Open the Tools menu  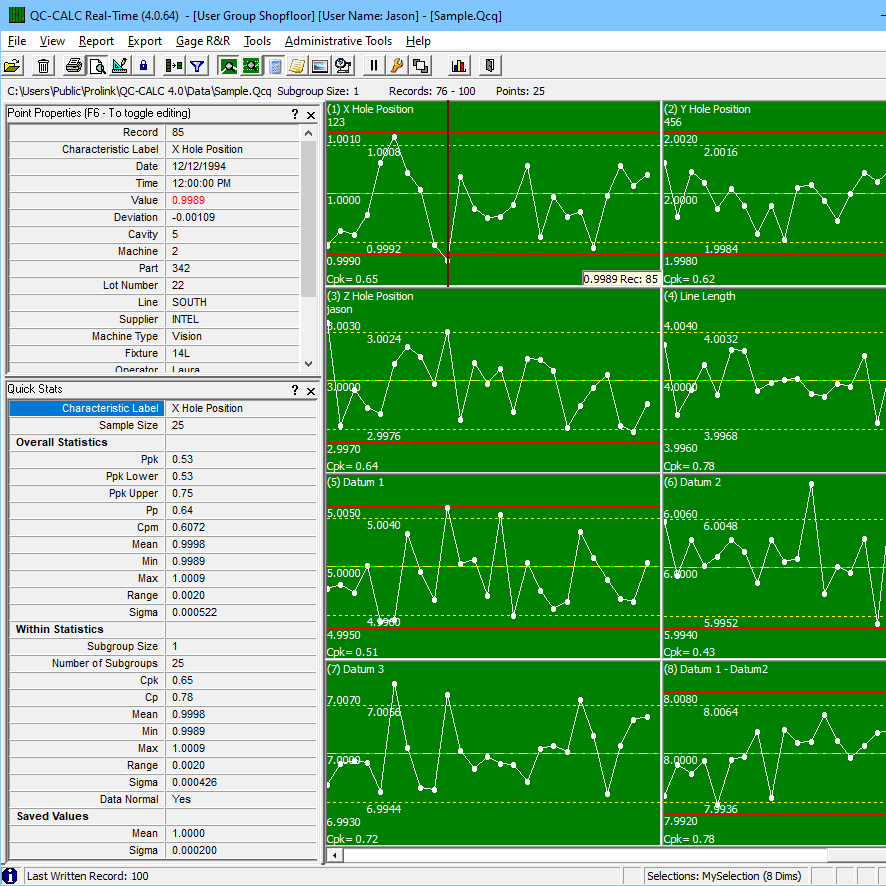tap(257, 41)
